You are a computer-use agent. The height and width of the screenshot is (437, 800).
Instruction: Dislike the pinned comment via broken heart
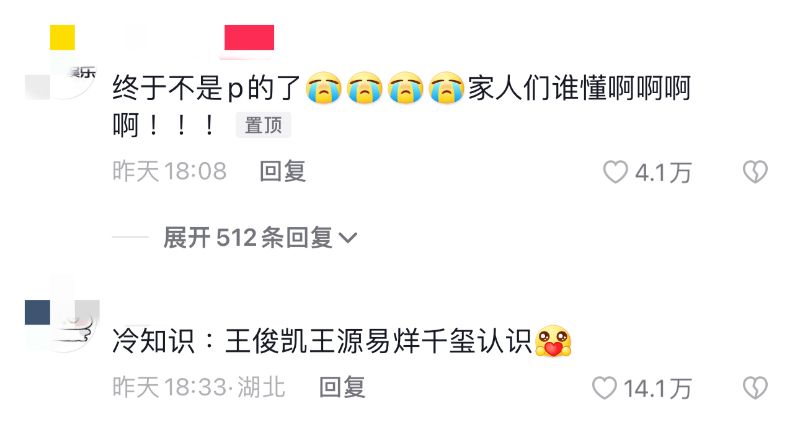pyautogui.click(x=755, y=172)
